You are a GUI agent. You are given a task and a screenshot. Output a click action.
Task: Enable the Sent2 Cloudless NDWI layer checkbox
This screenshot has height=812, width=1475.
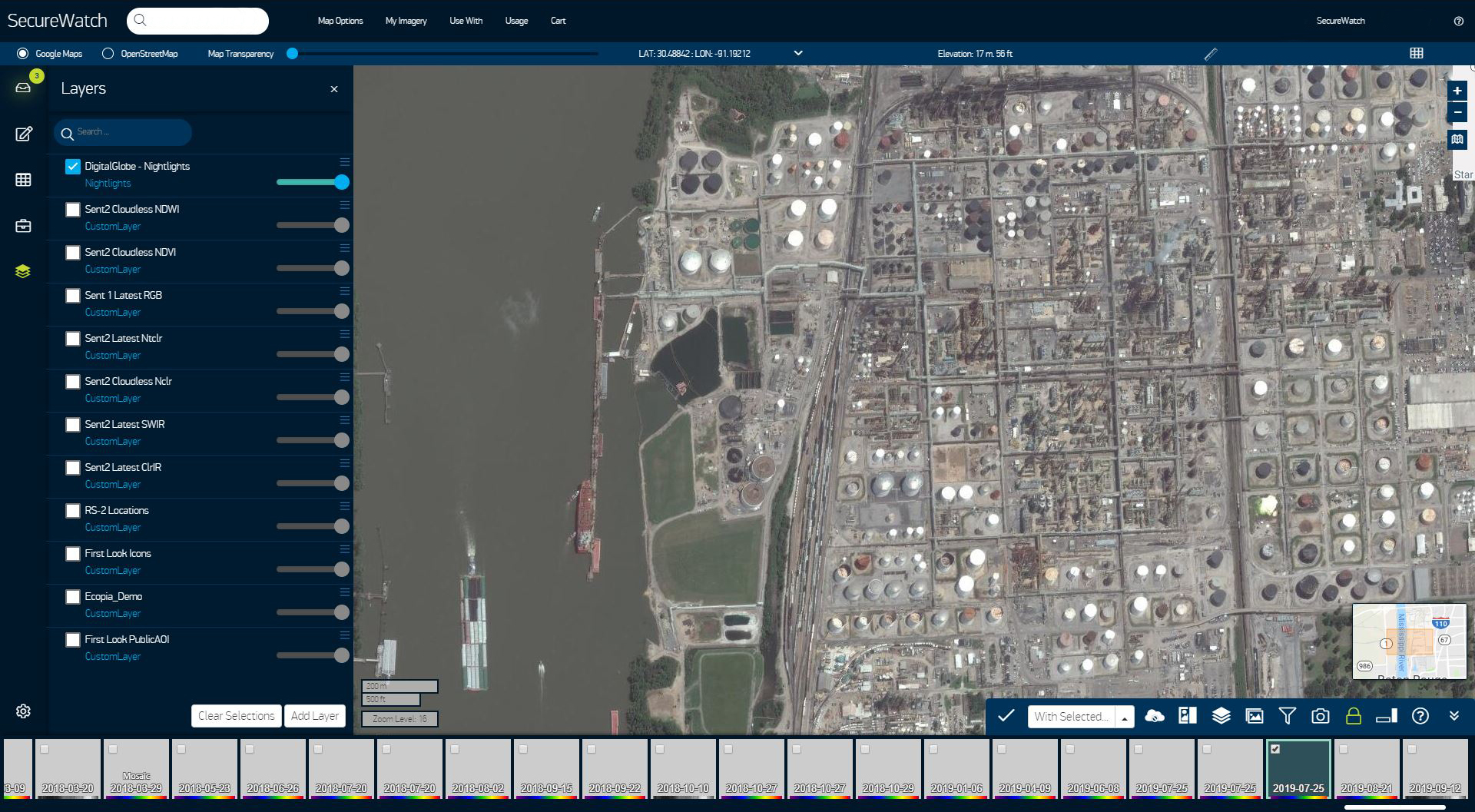[73, 209]
